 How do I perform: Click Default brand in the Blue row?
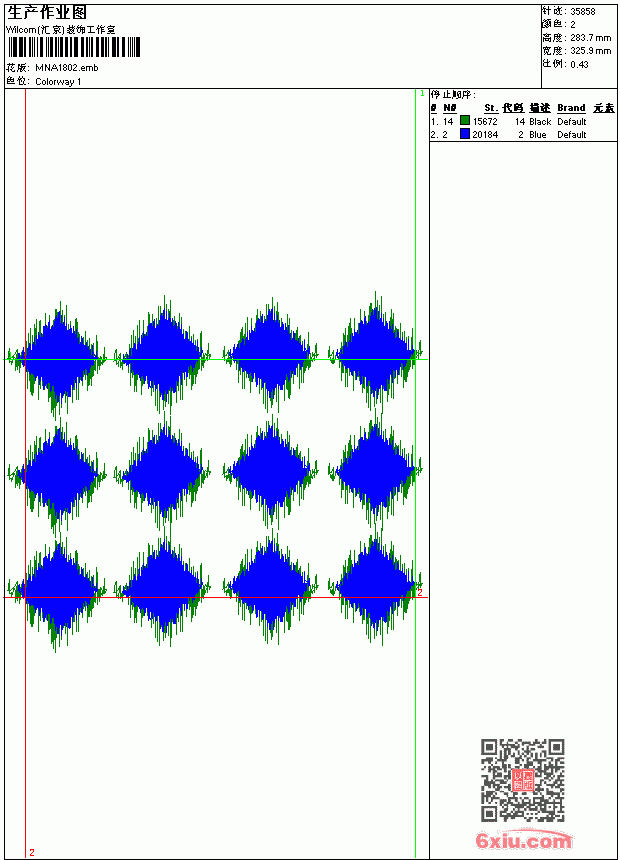point(572,135)
